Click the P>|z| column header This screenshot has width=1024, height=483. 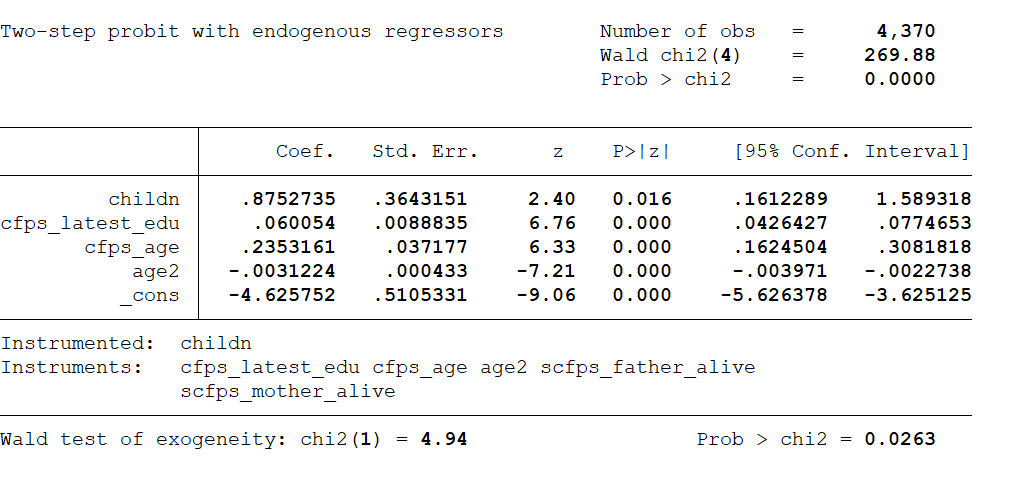tap(641, 152)
